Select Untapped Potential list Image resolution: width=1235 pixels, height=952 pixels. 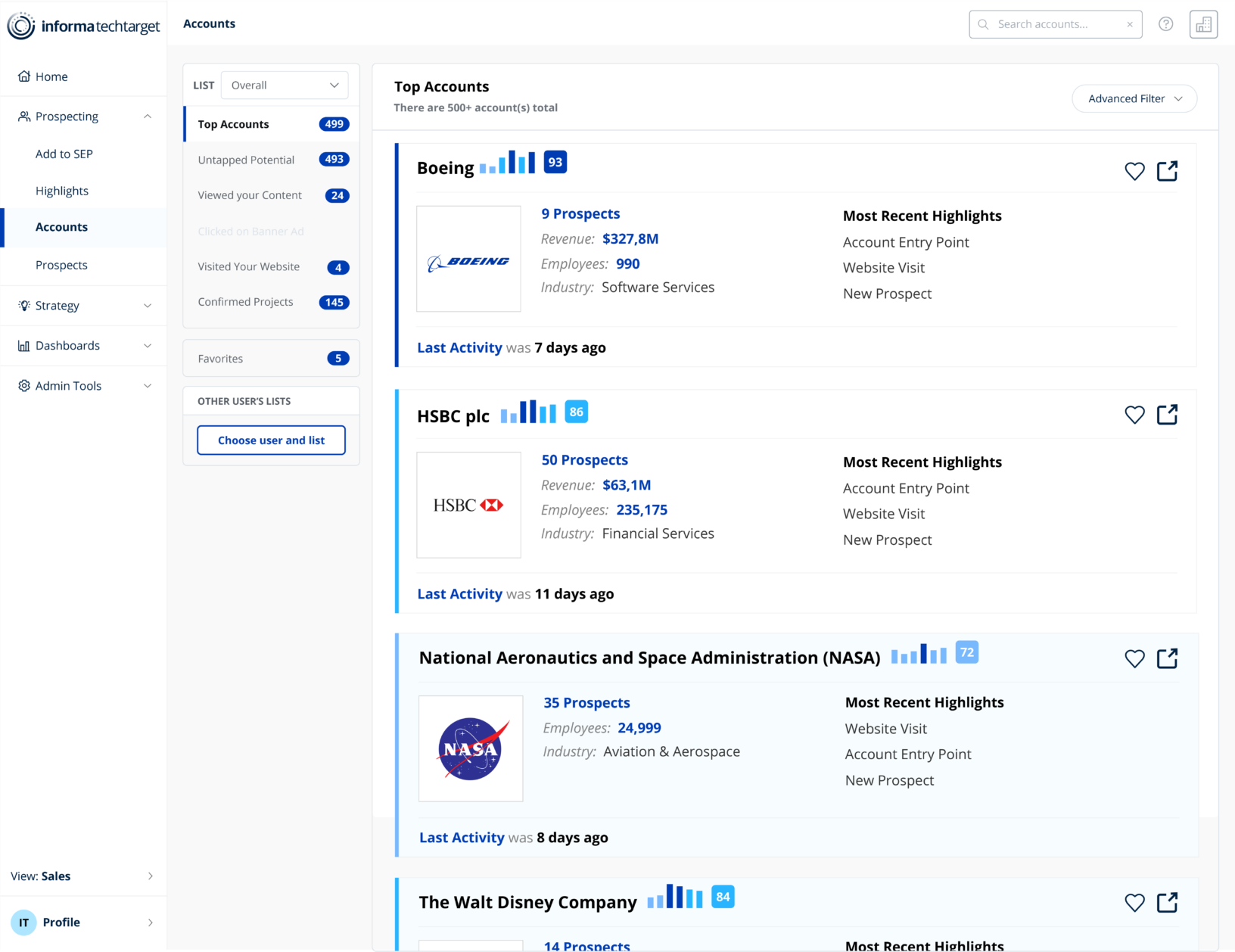coord(272,160)
